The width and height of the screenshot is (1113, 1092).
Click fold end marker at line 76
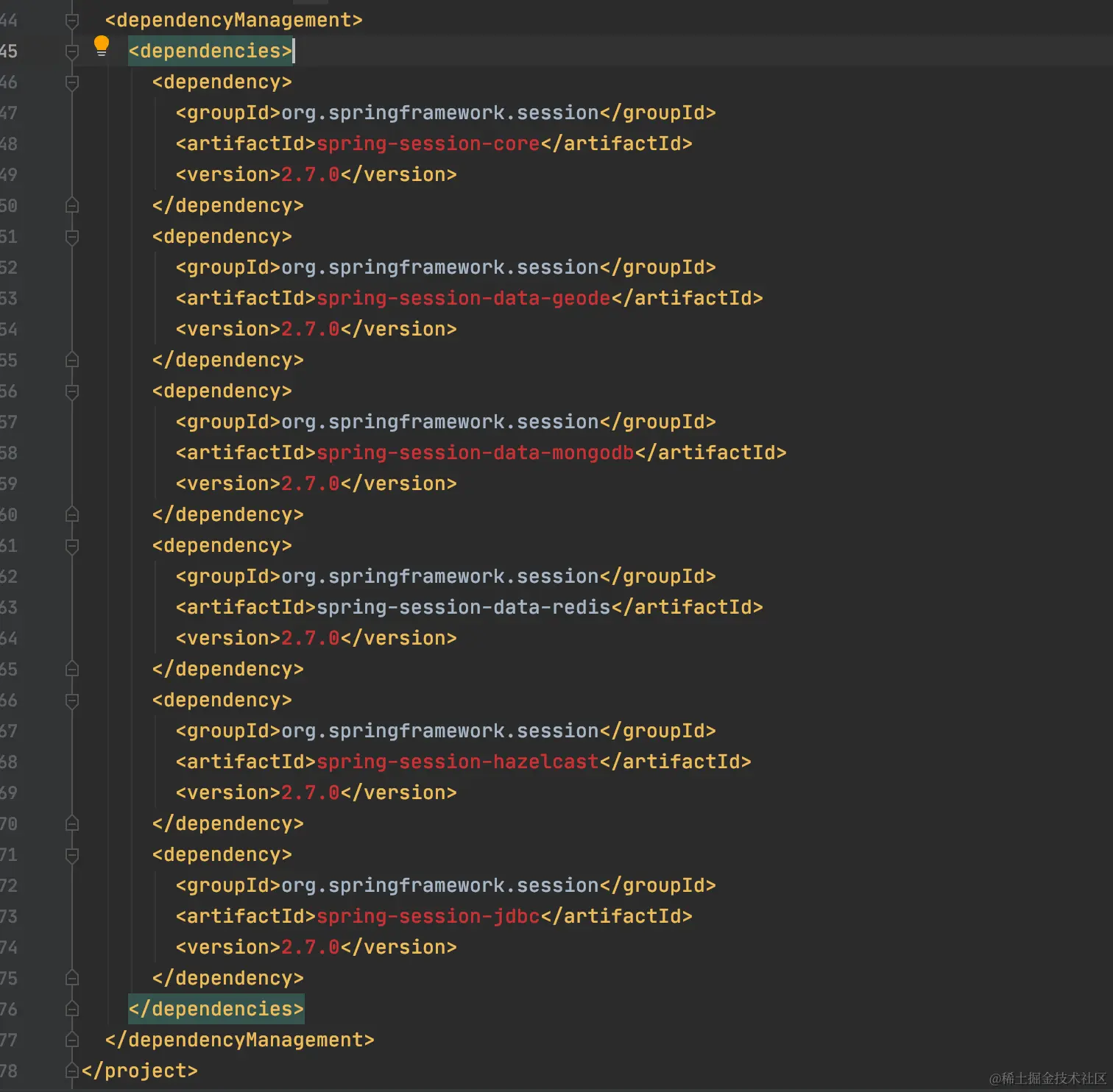tap(72, 1009)
